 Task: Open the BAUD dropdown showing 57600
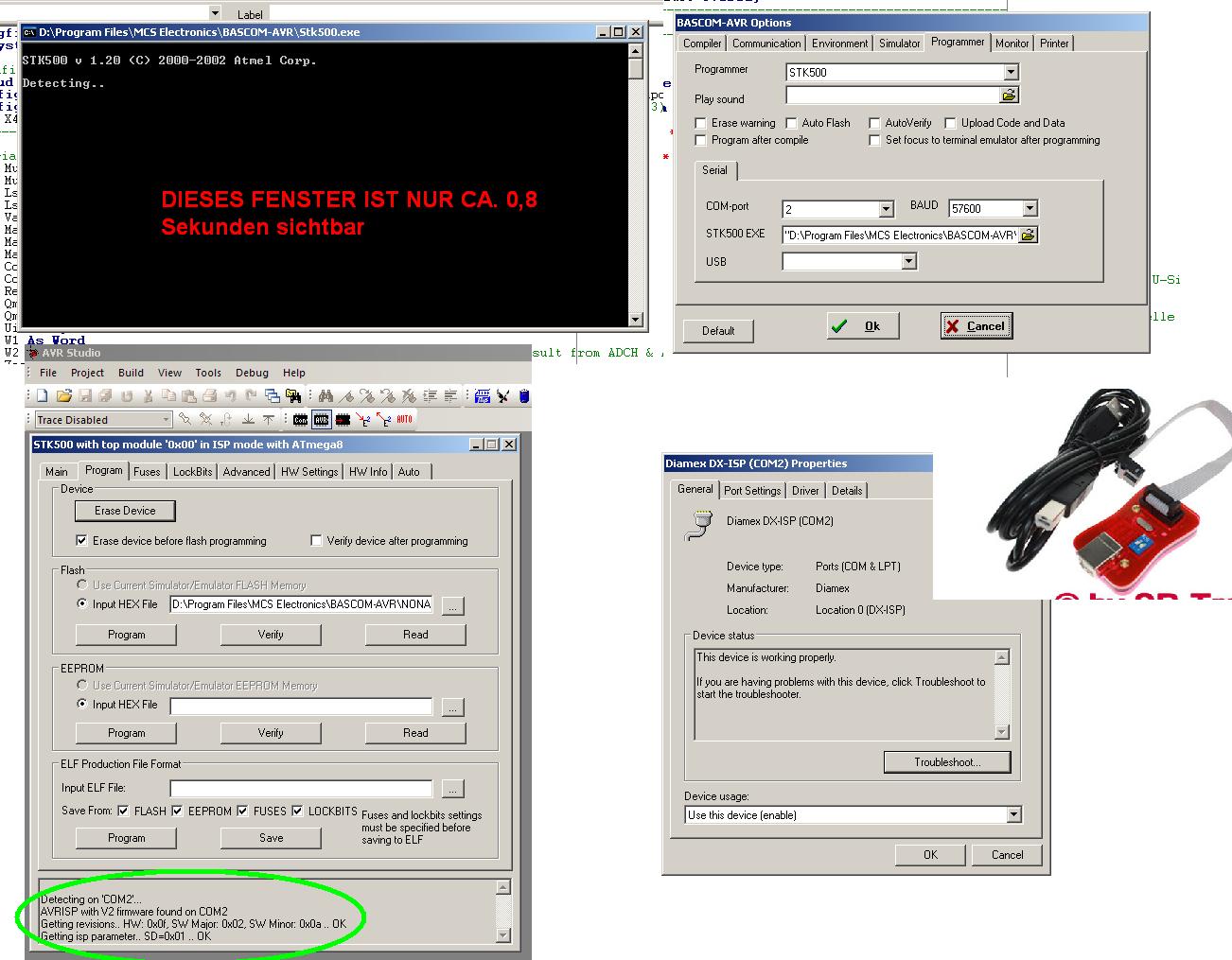1030,208
